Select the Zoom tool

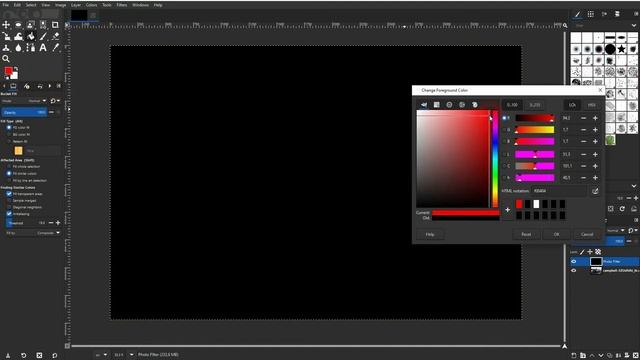click(6, 59)
